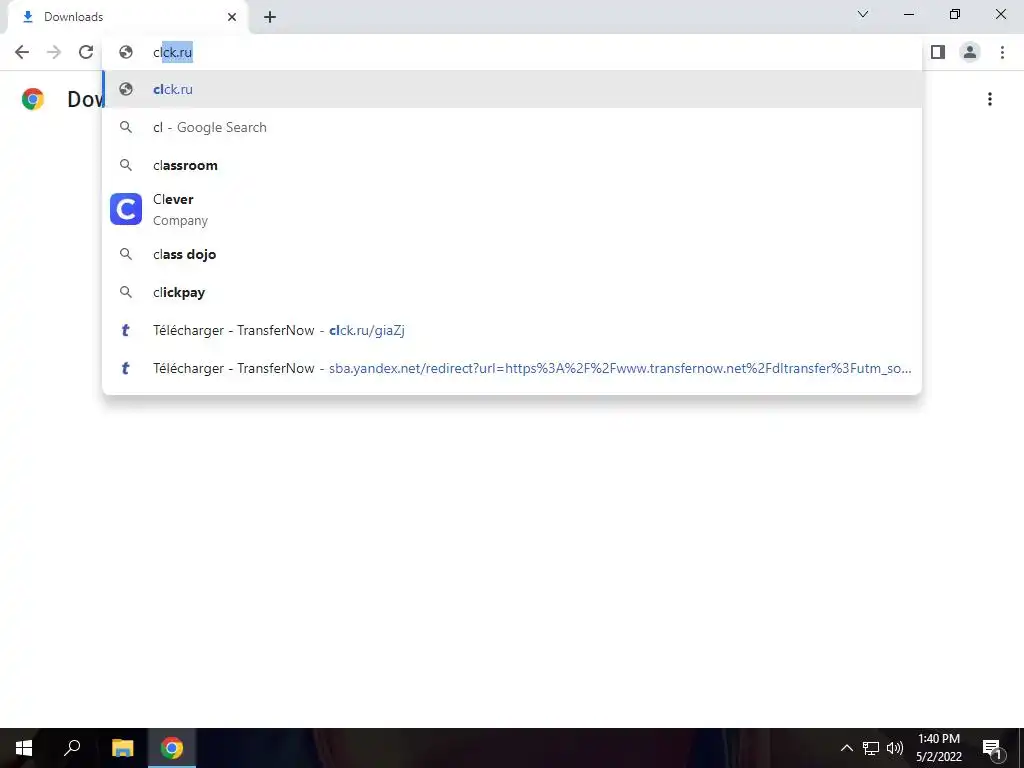Image resolution: width=1024 pixels, height=768 pixels.
Task: Open the volume tray icon
Action: (895, 748)
